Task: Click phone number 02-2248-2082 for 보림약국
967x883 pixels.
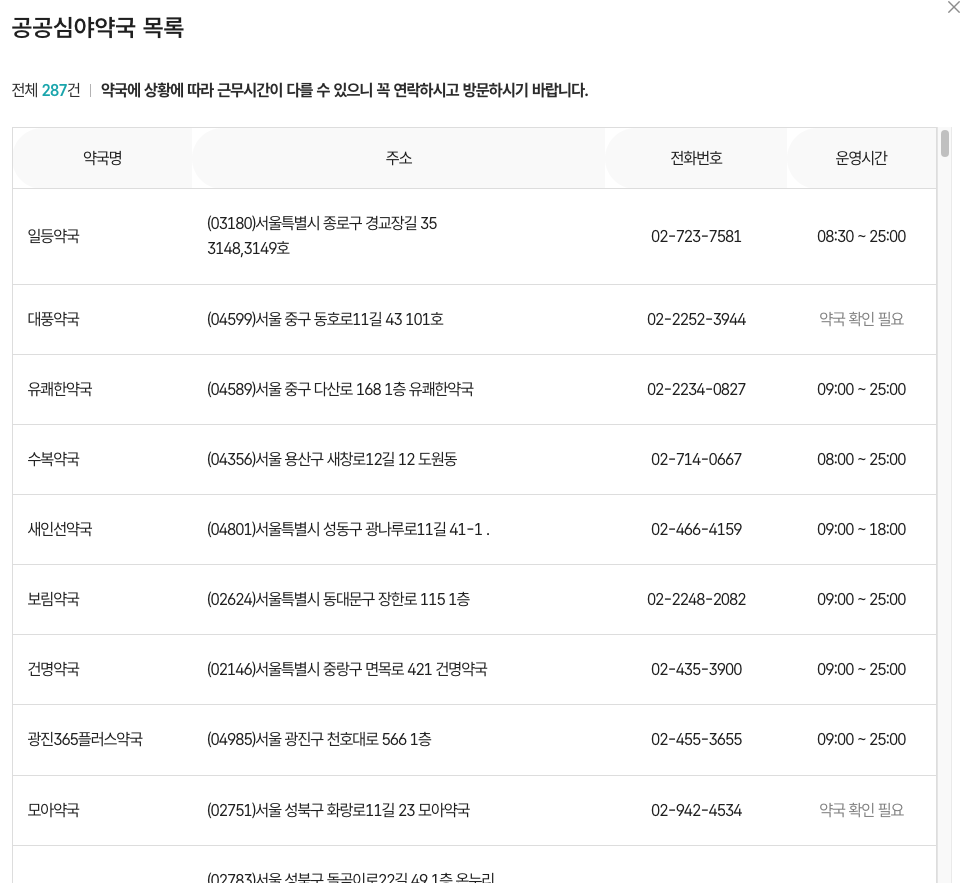Action: [x=696, y=600]
